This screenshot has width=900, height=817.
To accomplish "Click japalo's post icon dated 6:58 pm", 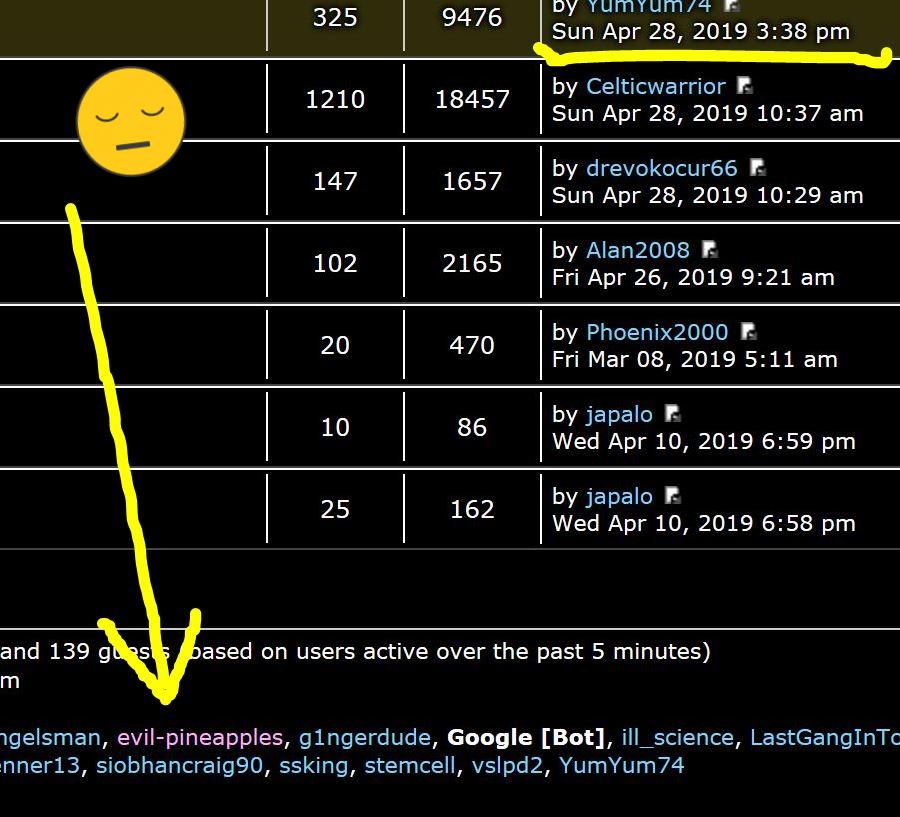I will click(x=672, y=497).
